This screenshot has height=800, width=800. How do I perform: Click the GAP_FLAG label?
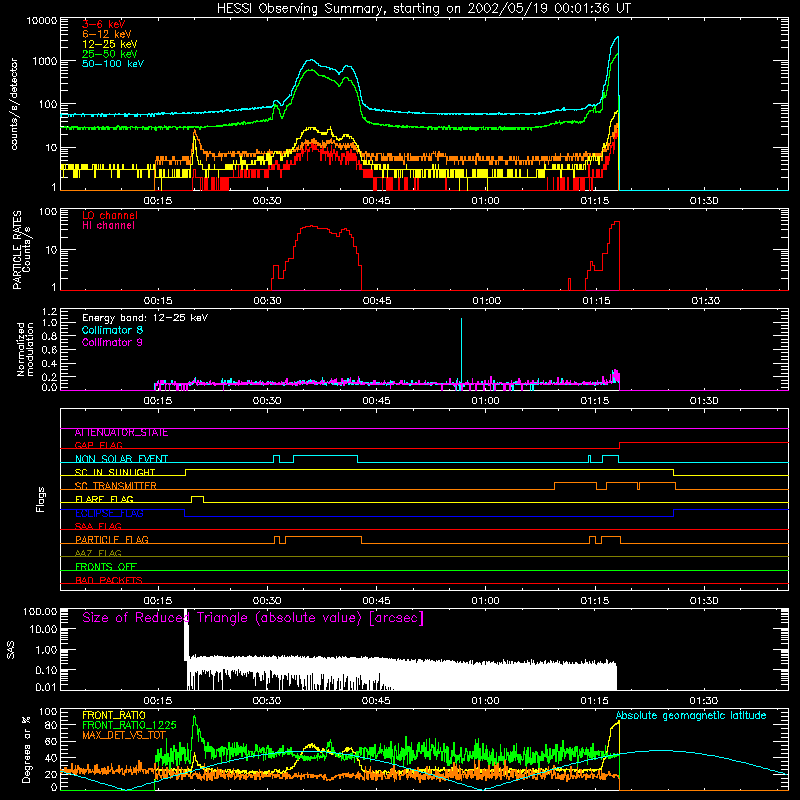[x=98, y=445]
